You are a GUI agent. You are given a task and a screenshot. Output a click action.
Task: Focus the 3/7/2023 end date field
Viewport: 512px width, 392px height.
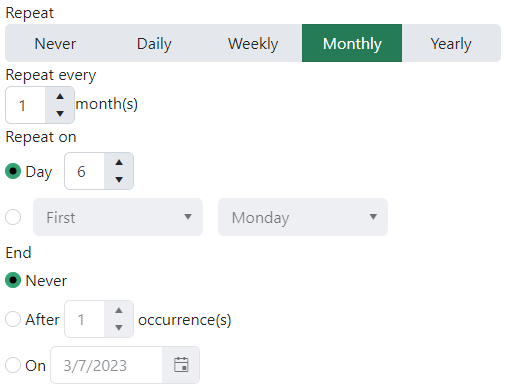107,365
